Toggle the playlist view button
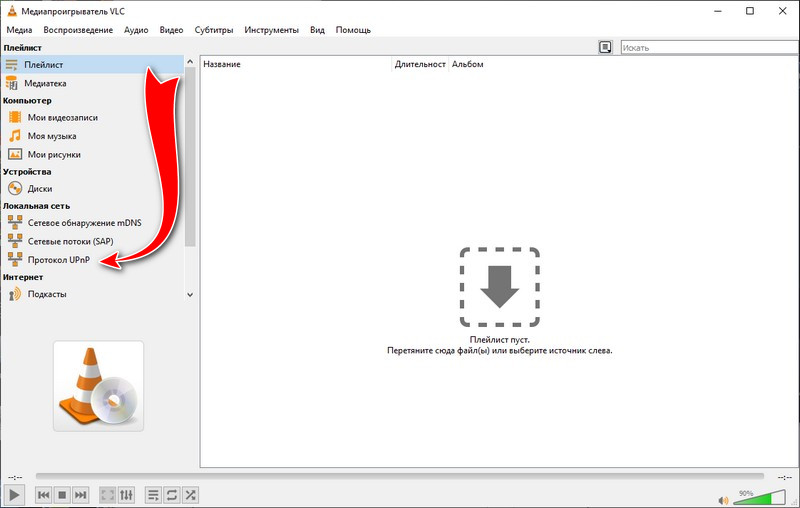 153,495
